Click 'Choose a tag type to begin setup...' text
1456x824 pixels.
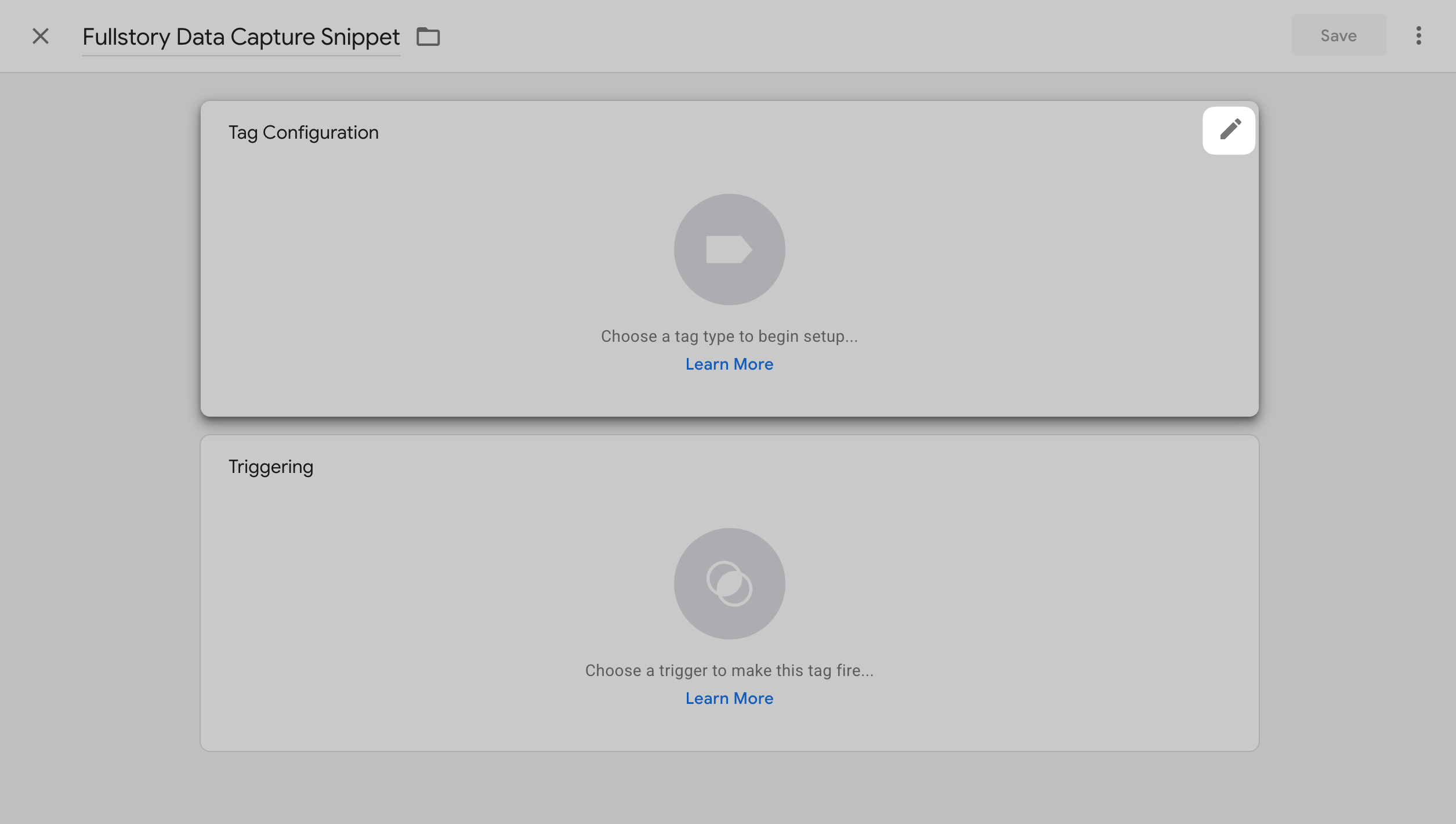729,336
